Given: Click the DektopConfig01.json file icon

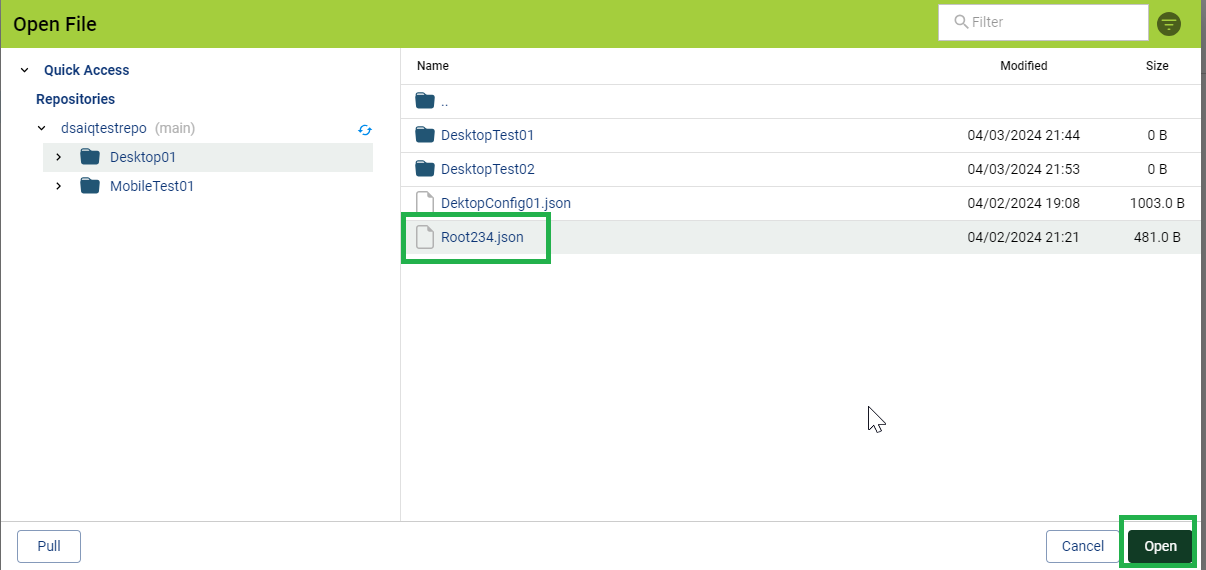Looking at the screenshot, I should click(x=425, y=203).
